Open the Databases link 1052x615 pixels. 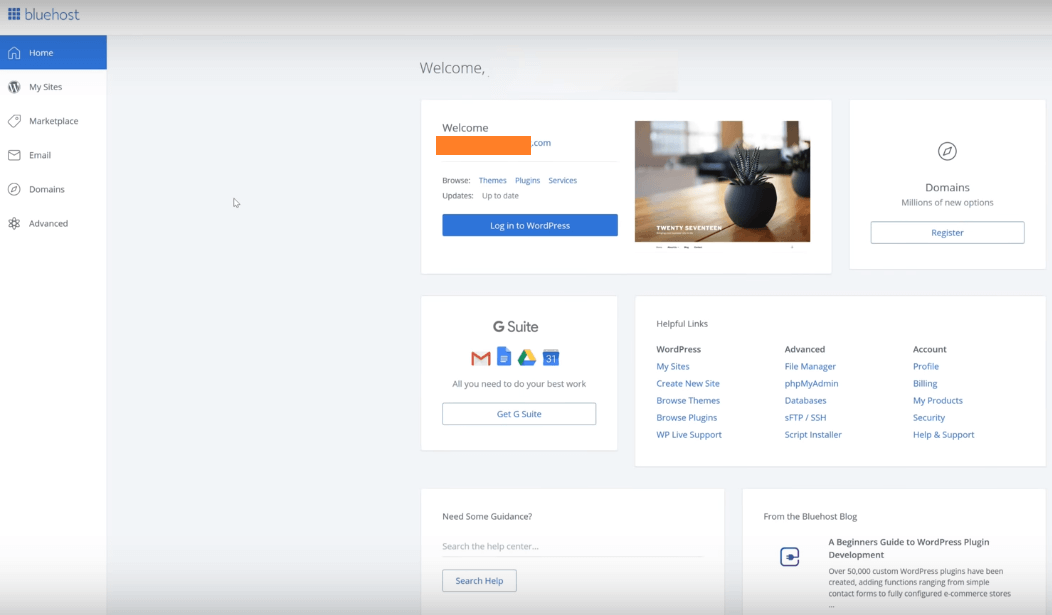805,400
